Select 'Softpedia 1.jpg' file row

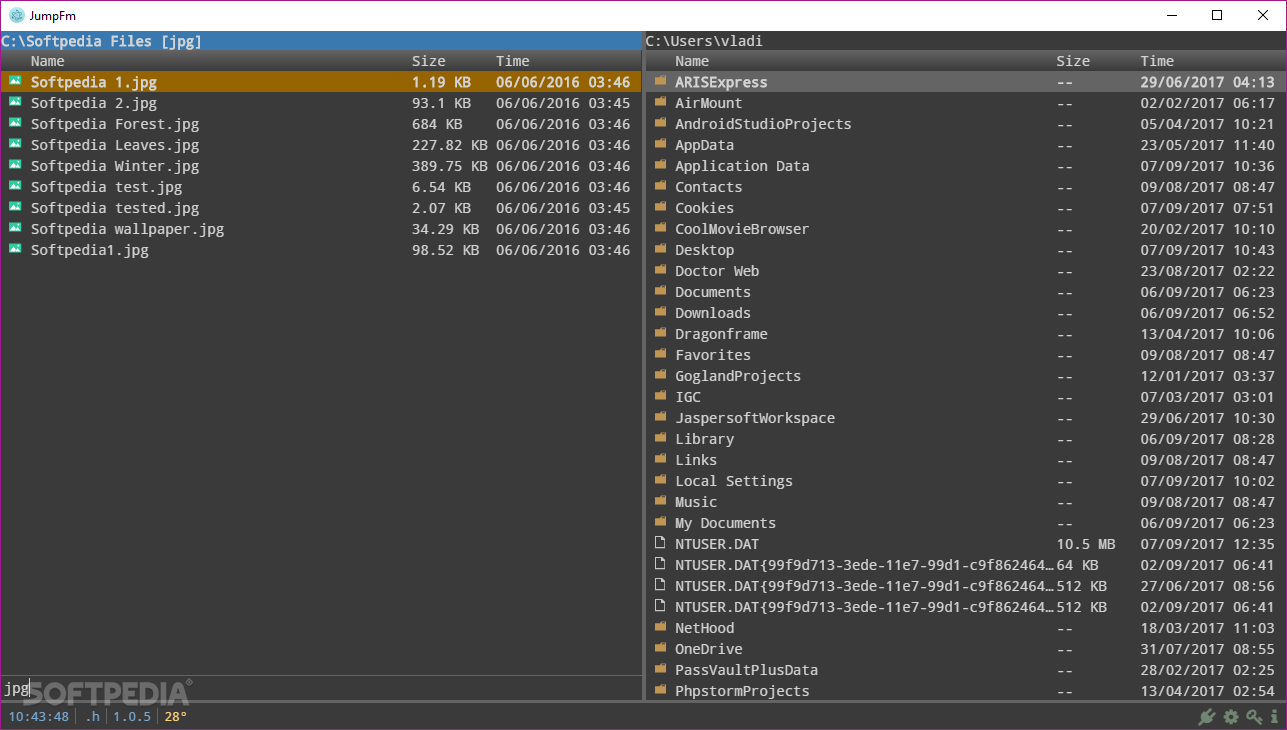[320, 82]
